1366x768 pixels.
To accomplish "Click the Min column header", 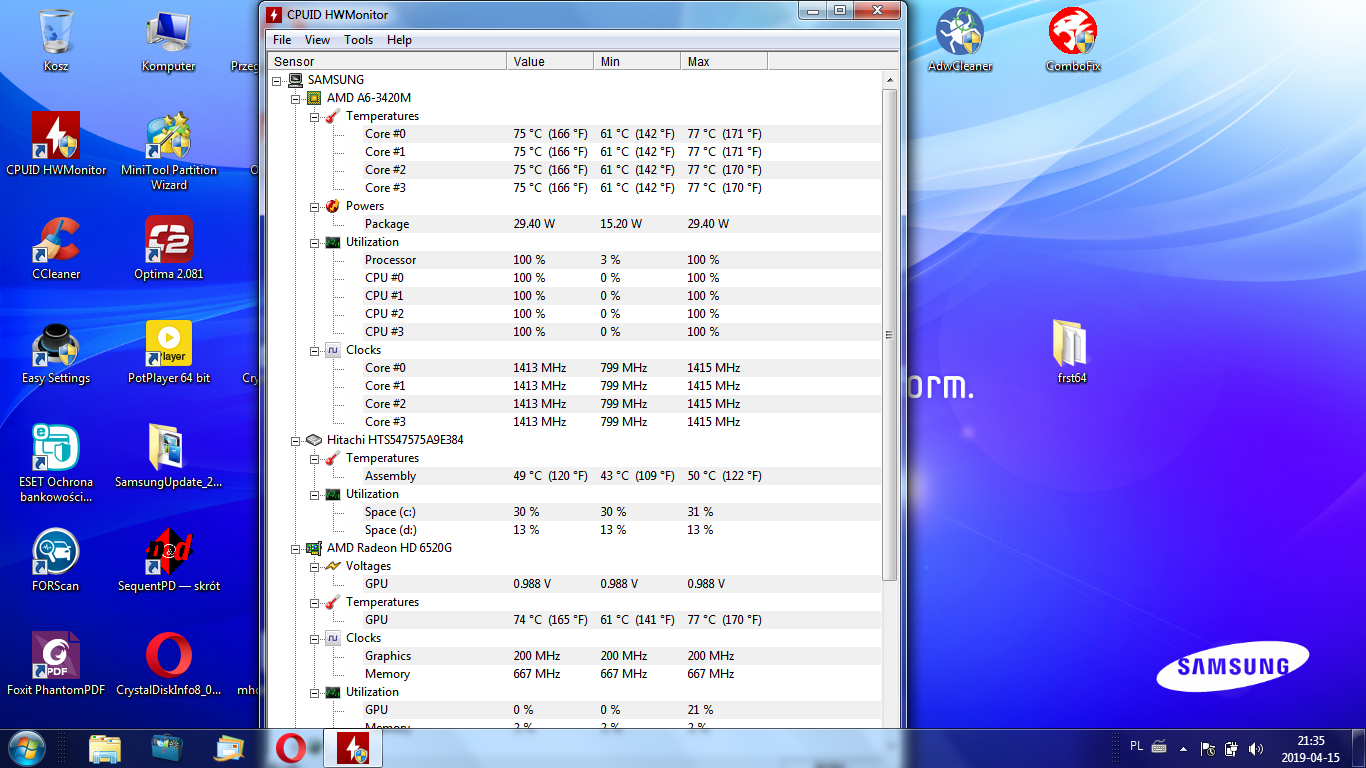I will coord(637,62).
